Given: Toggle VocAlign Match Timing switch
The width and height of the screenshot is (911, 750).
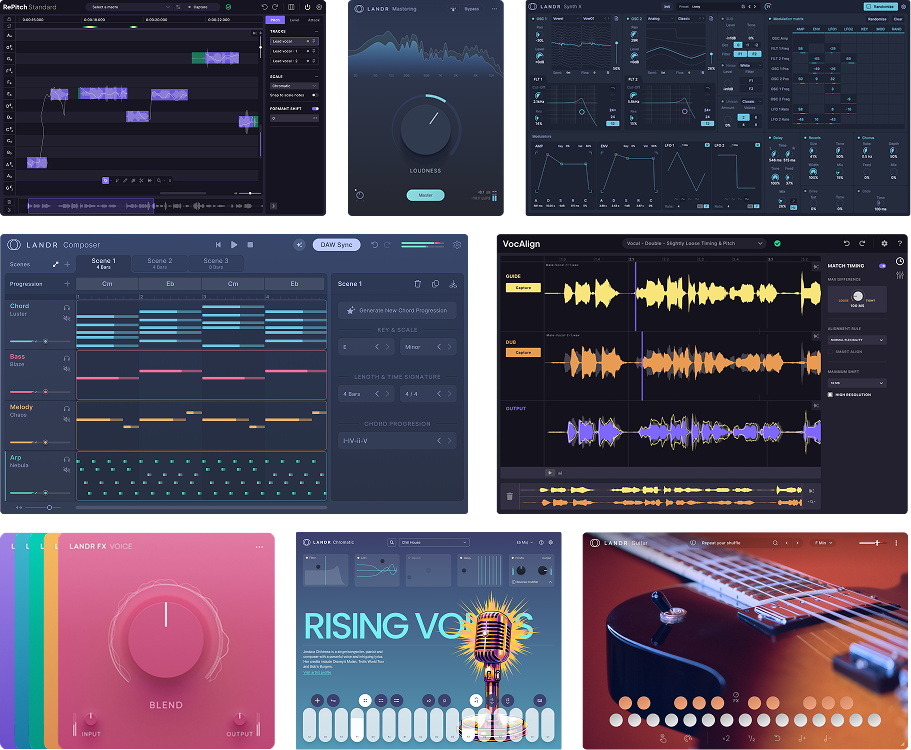Looking at the screenshot, I should 883,265.
